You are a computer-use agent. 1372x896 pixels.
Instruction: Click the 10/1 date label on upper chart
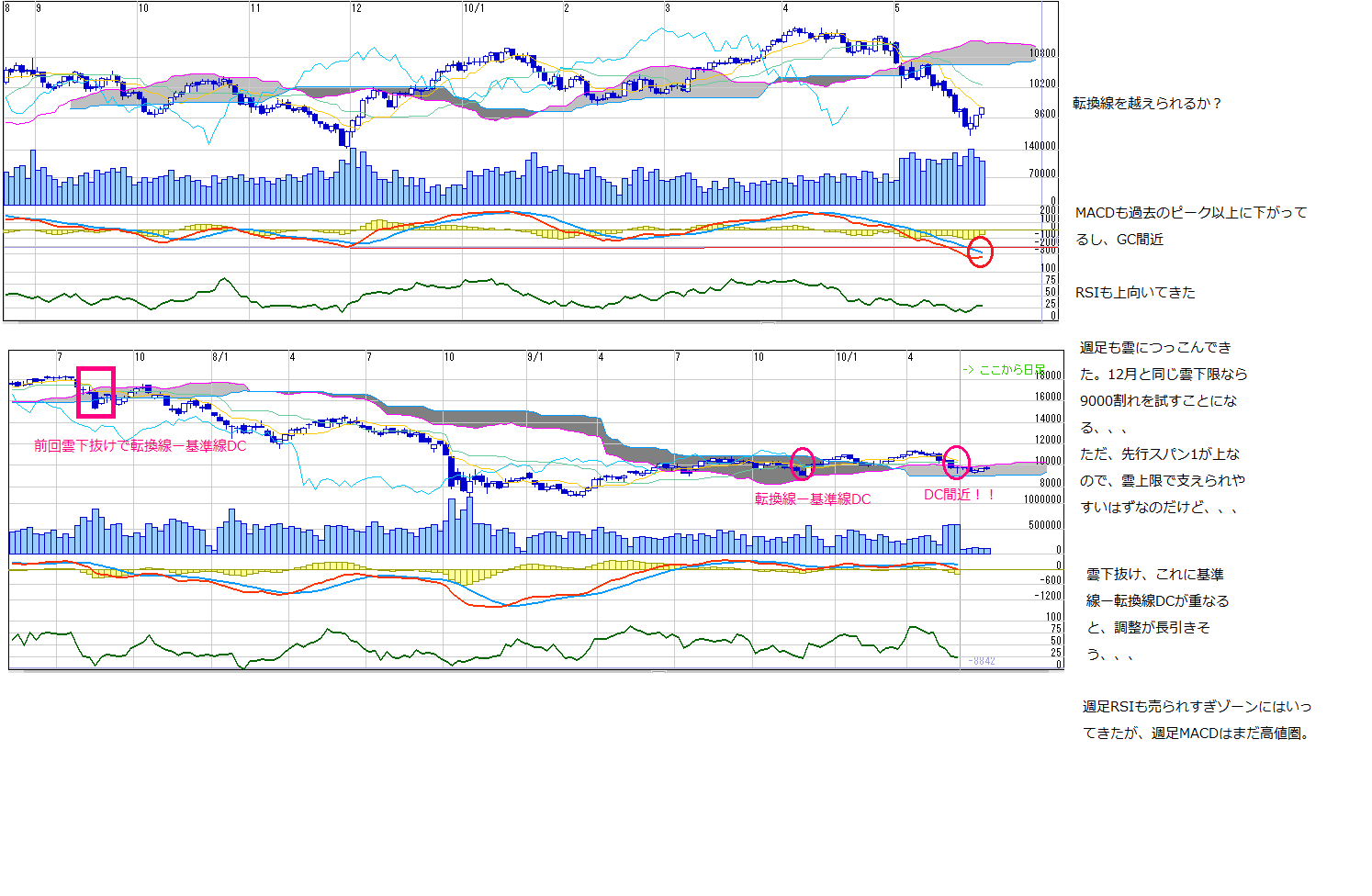(473, 8)
